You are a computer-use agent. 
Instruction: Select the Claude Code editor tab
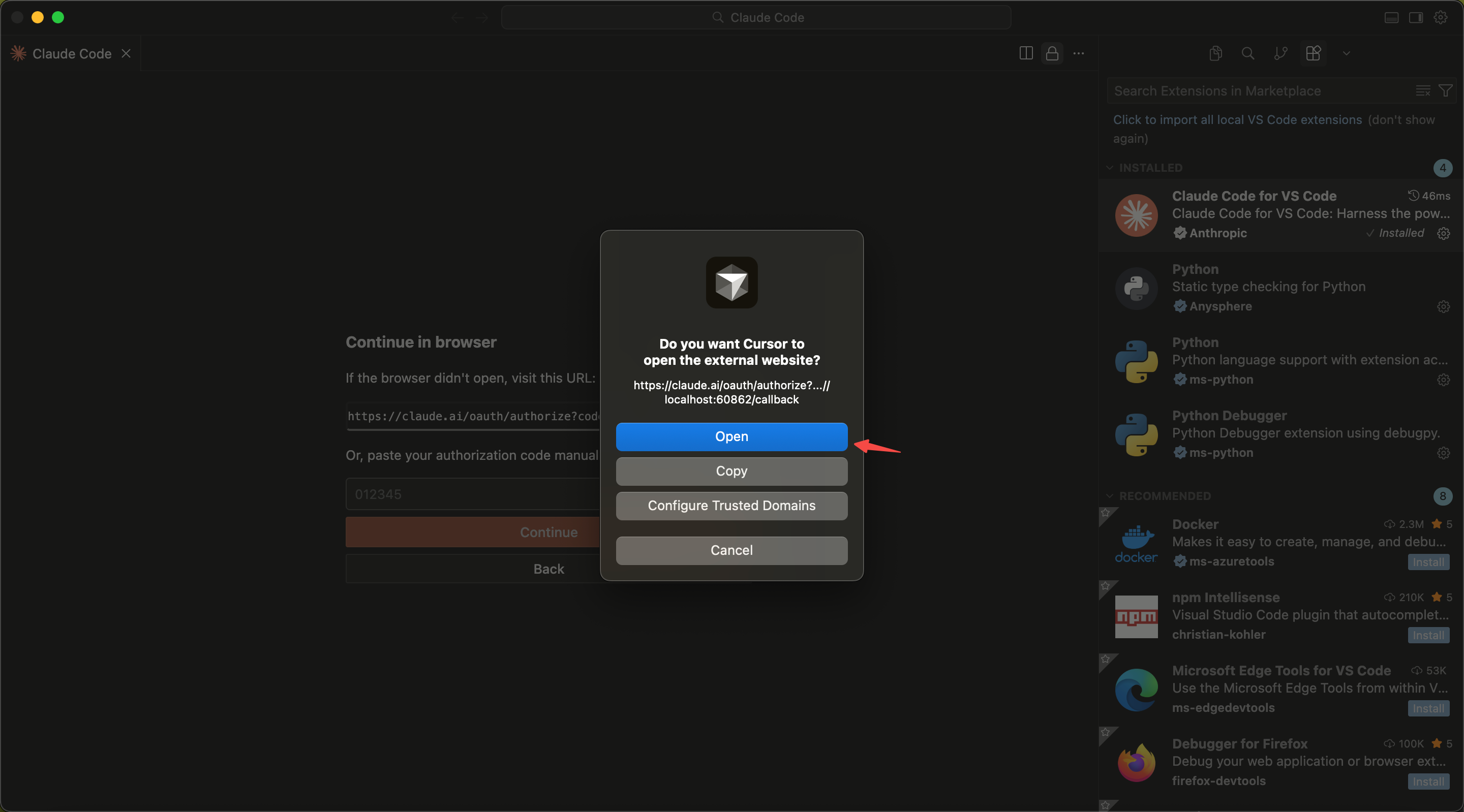click(x=72, y=53)
